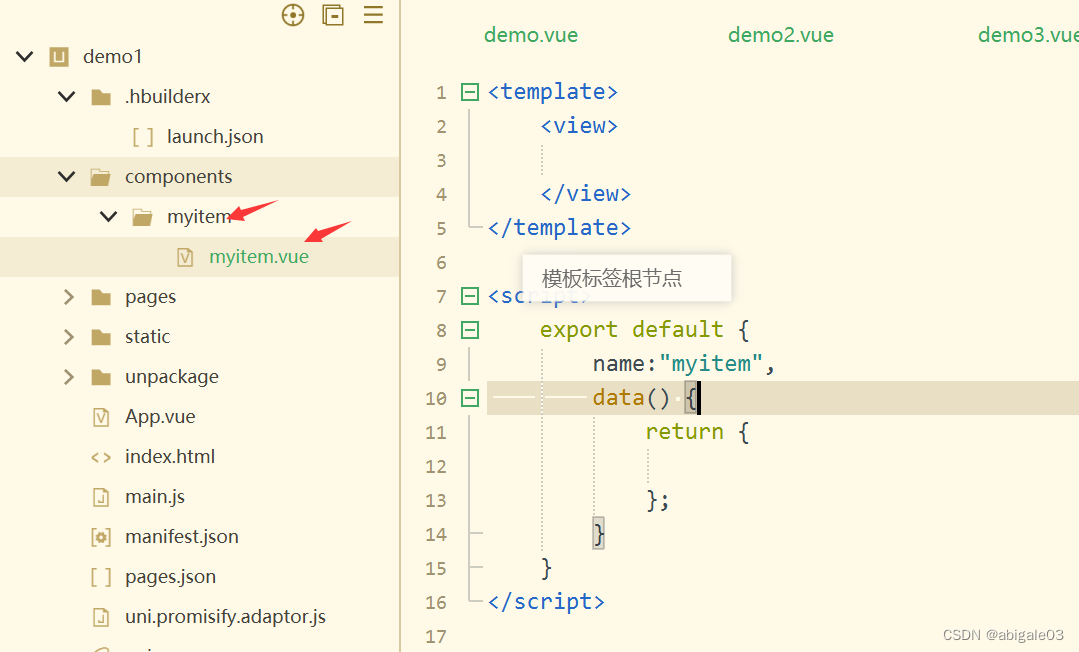Open main.js file
The height and width of the screenshot is (652, 1079).
click(155, 497)
